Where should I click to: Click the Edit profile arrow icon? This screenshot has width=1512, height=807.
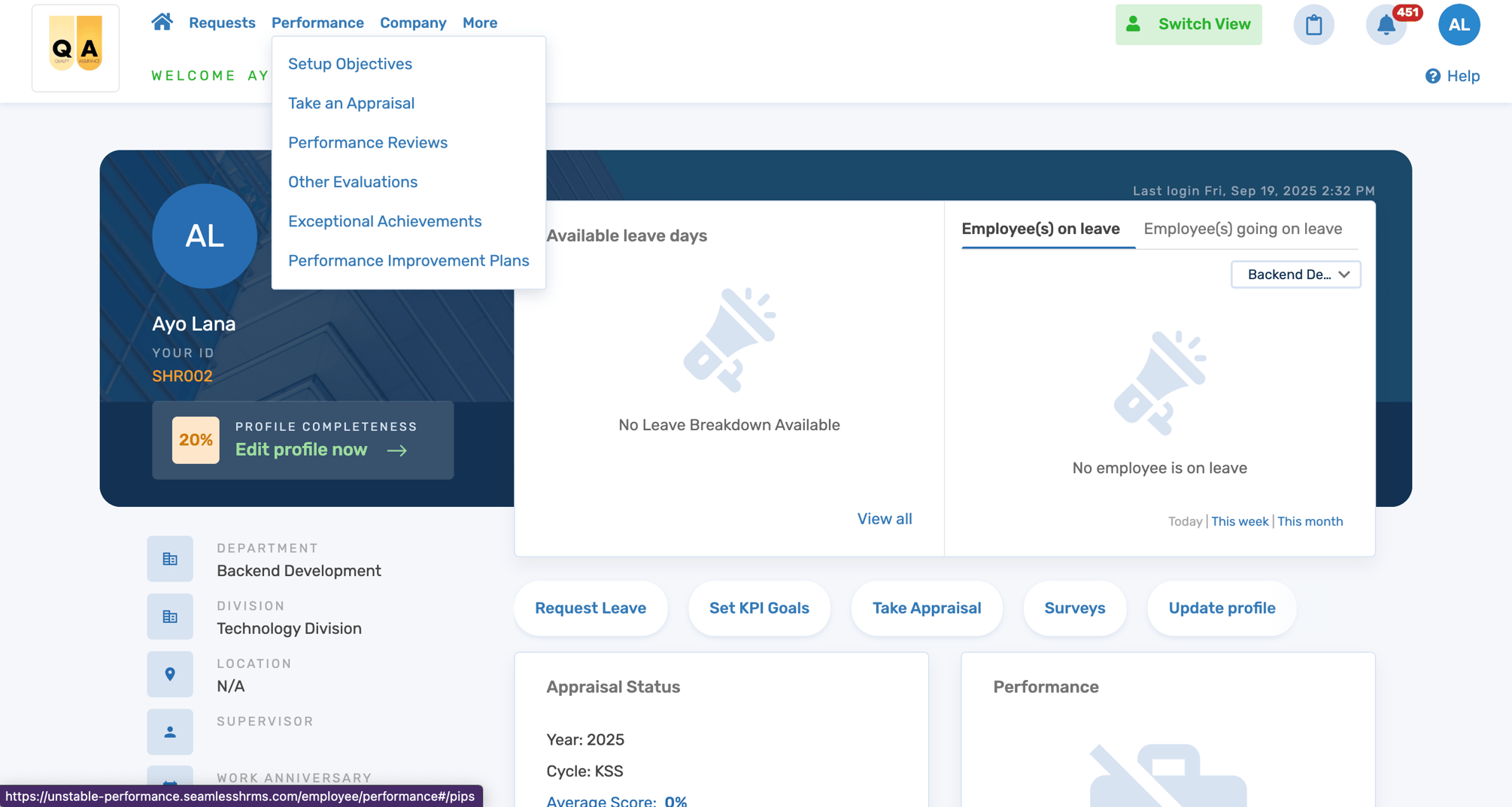[x=396, y=450]
